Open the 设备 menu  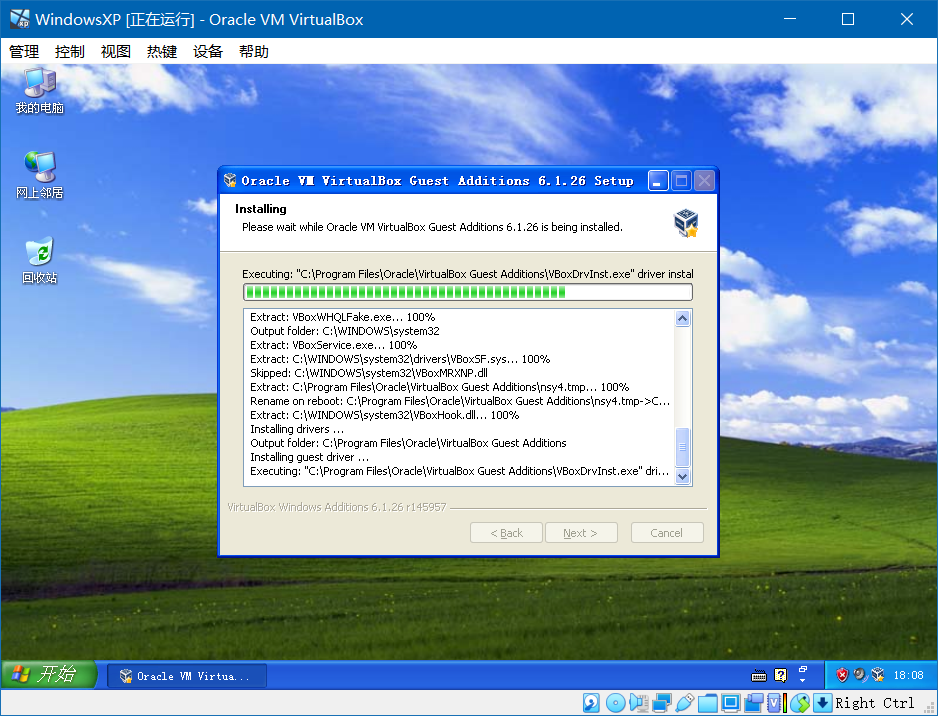coord(208,52)
